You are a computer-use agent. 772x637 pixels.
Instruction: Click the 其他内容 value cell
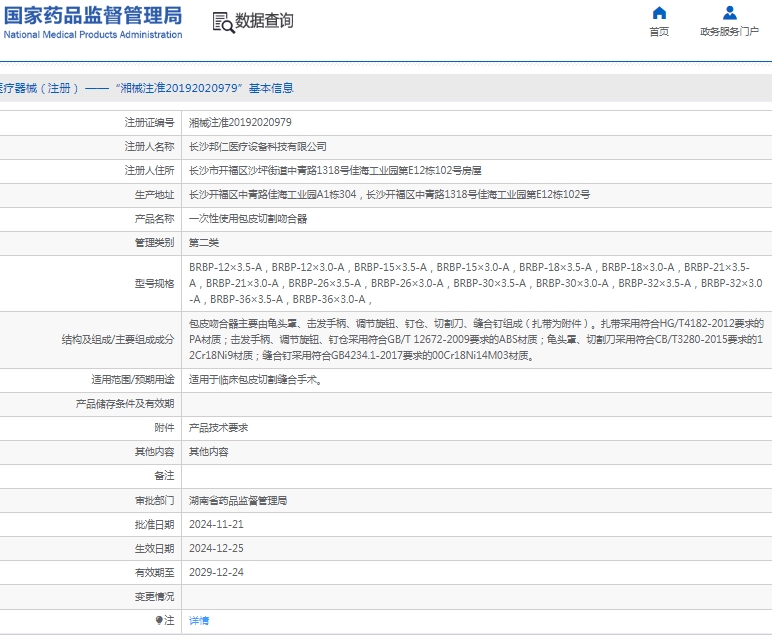pyautogui.click(x=208, y=452)
